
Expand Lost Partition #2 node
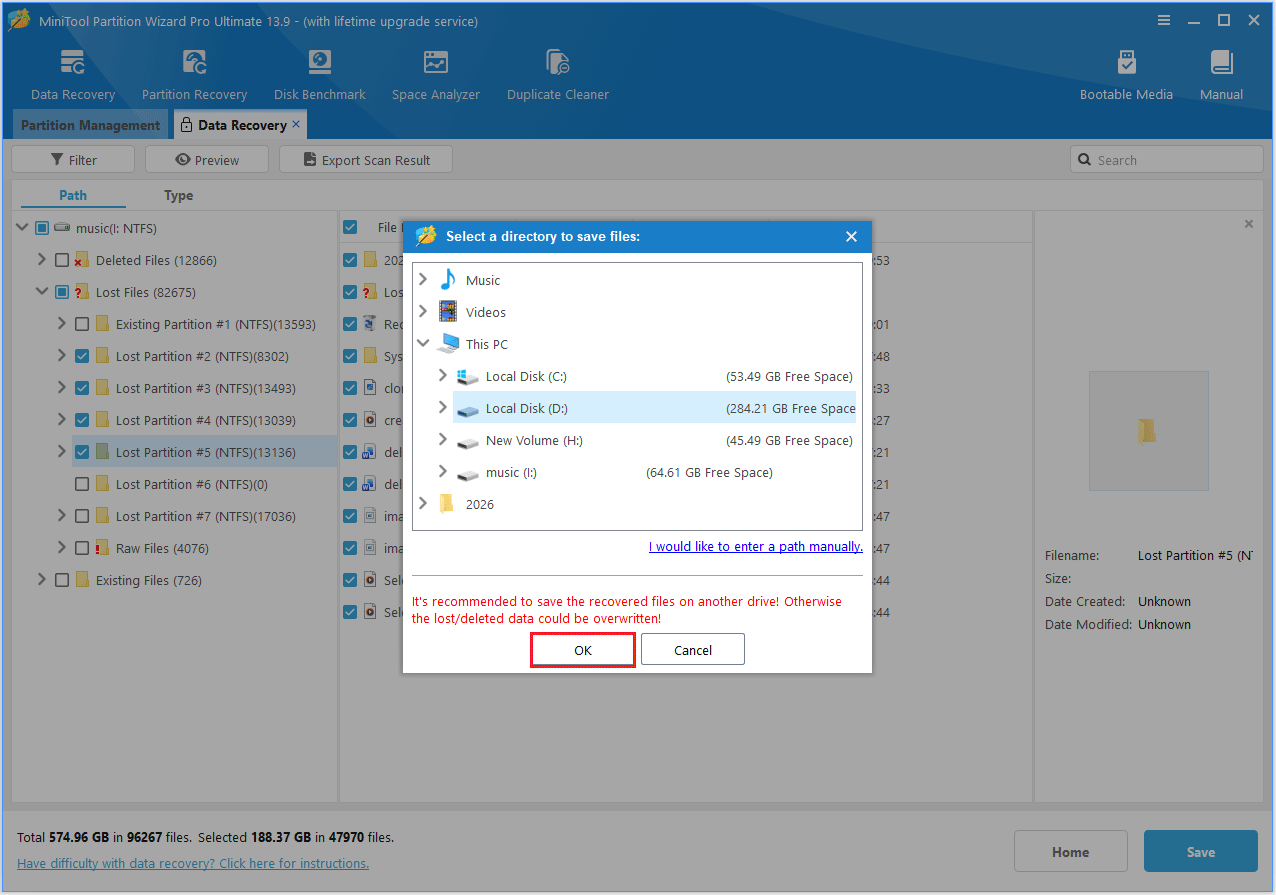tap(62, 356)
